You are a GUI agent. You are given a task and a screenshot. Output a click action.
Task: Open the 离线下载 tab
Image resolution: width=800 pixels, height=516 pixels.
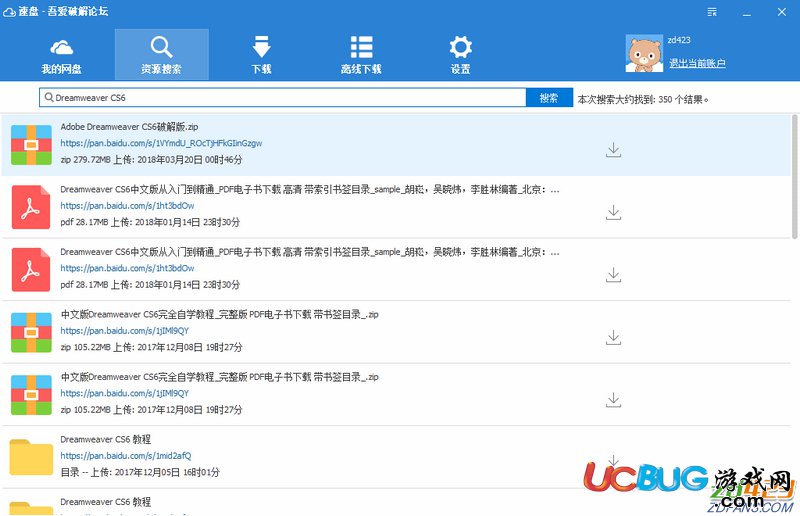[x=361, y=55]
